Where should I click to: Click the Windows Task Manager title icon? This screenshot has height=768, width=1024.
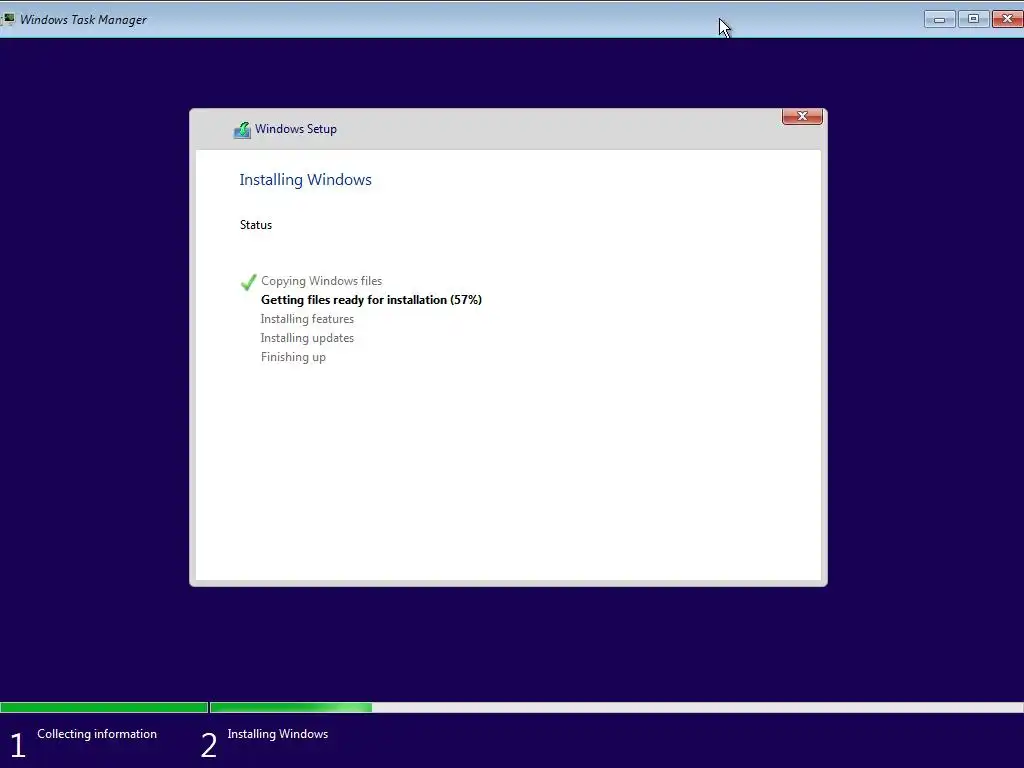pyautogui.click(x=8, y=20)
